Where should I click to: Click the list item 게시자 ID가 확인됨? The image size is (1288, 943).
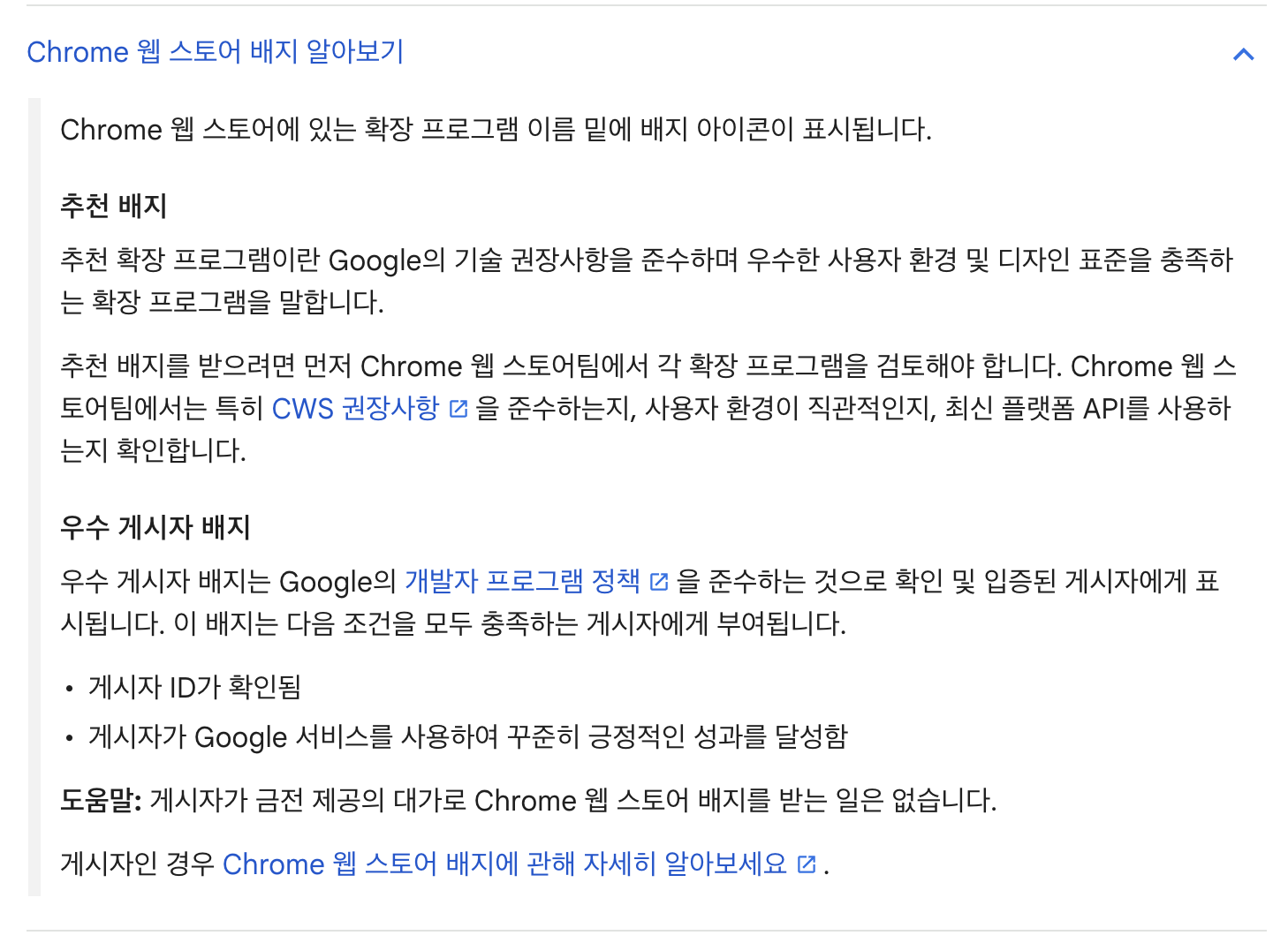tap(194, 687)
